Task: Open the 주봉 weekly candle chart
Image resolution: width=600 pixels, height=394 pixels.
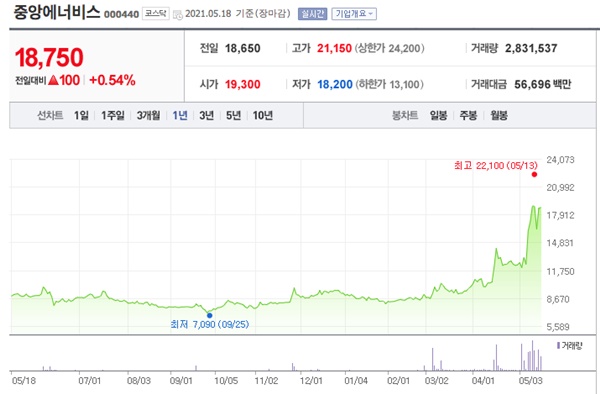Action: (468, 115)
